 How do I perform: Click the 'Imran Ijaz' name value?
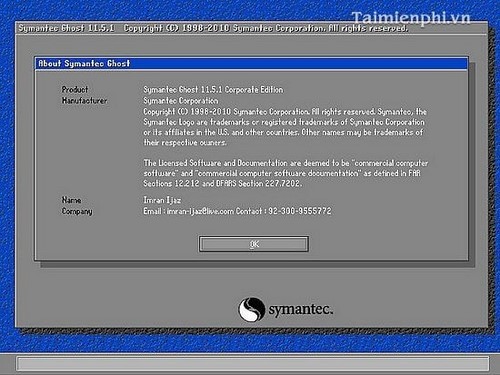click(162, 200)
